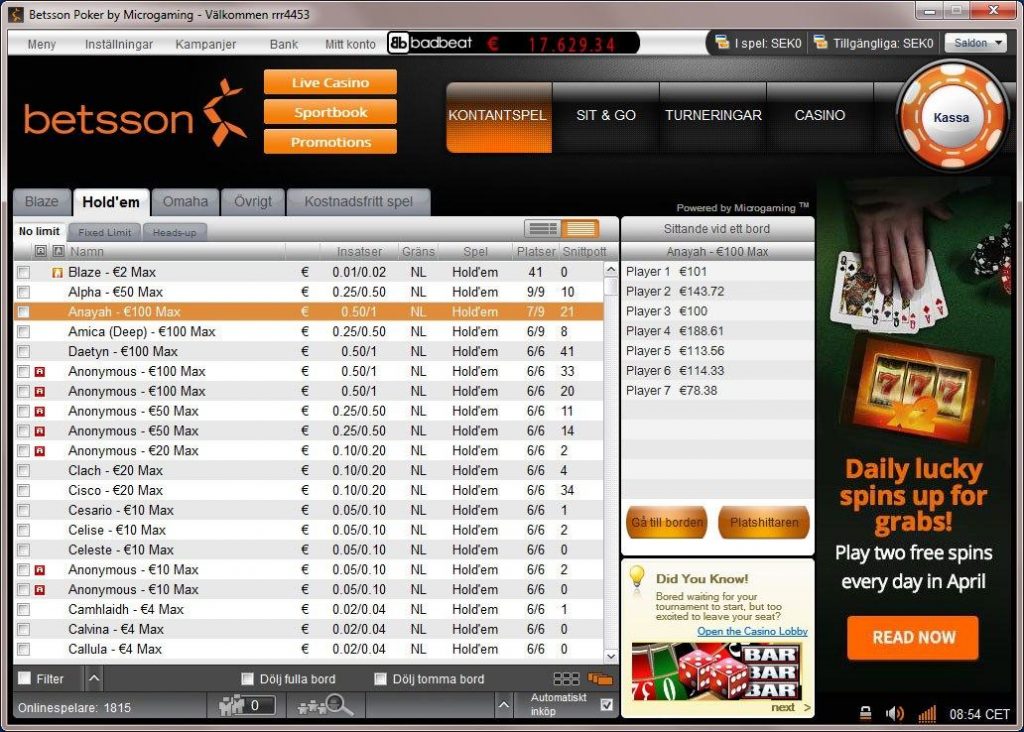
Task: Click the Blaze icon on the Blaze €2 Max row
Action: [x=57, y=272]
